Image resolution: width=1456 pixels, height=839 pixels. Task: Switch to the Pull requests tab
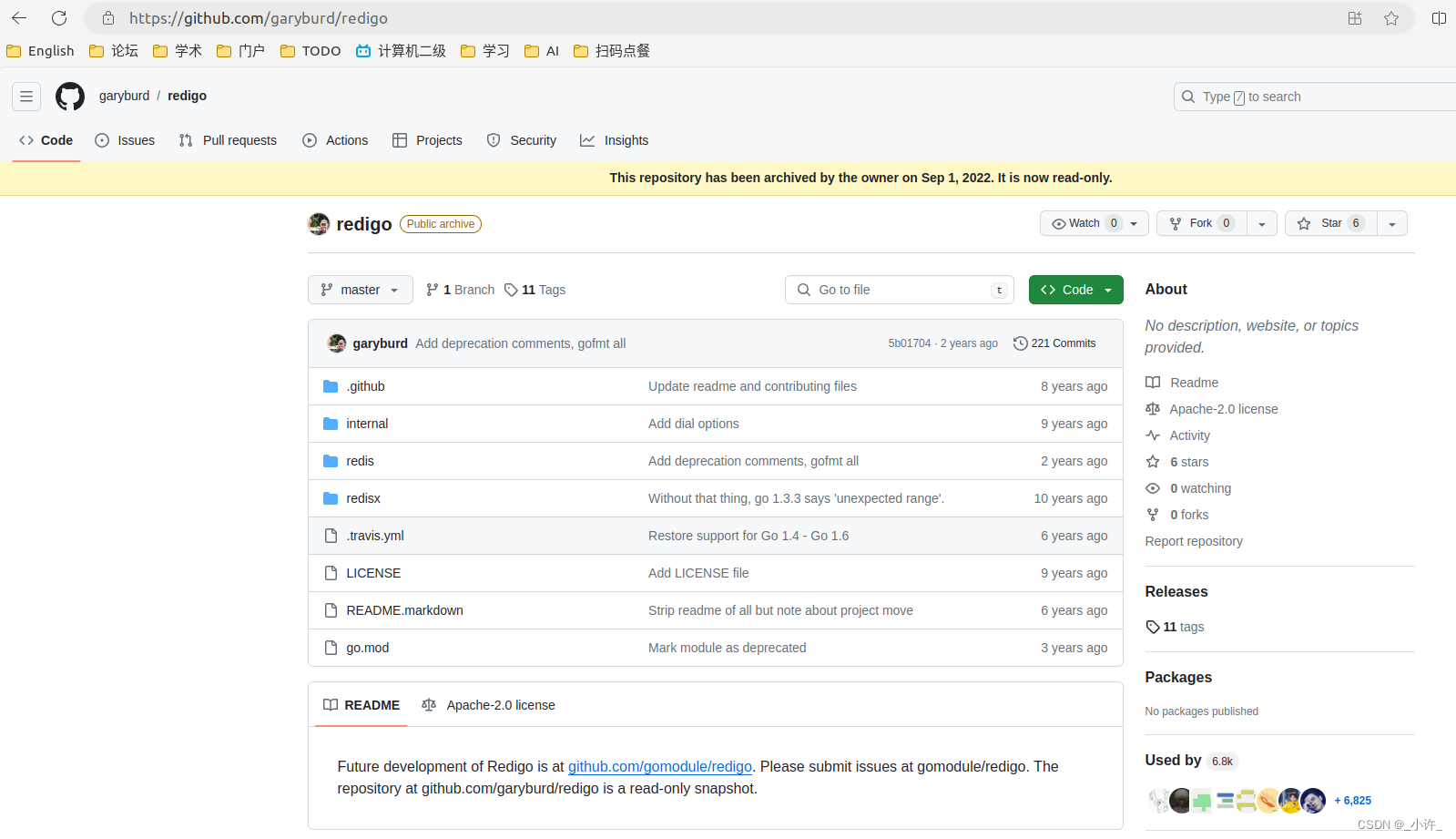[228, 140]
